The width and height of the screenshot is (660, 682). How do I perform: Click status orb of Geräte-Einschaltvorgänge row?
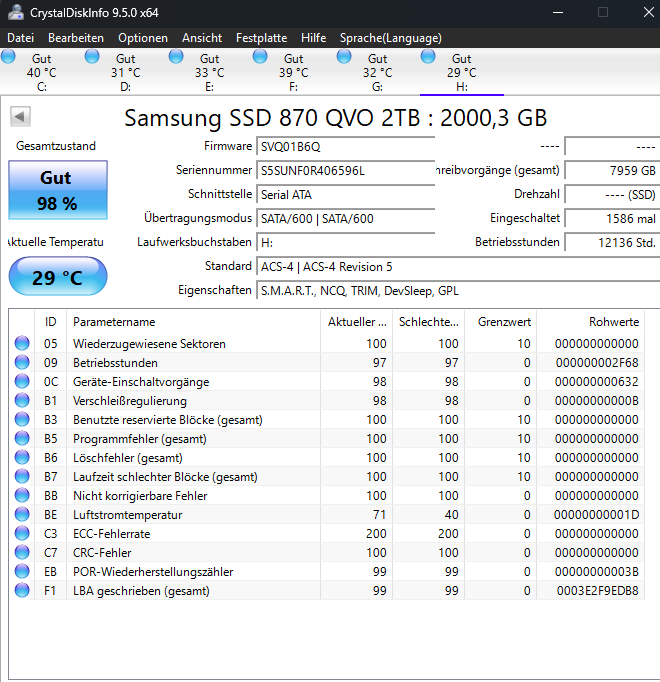click(x=22, y=381)
